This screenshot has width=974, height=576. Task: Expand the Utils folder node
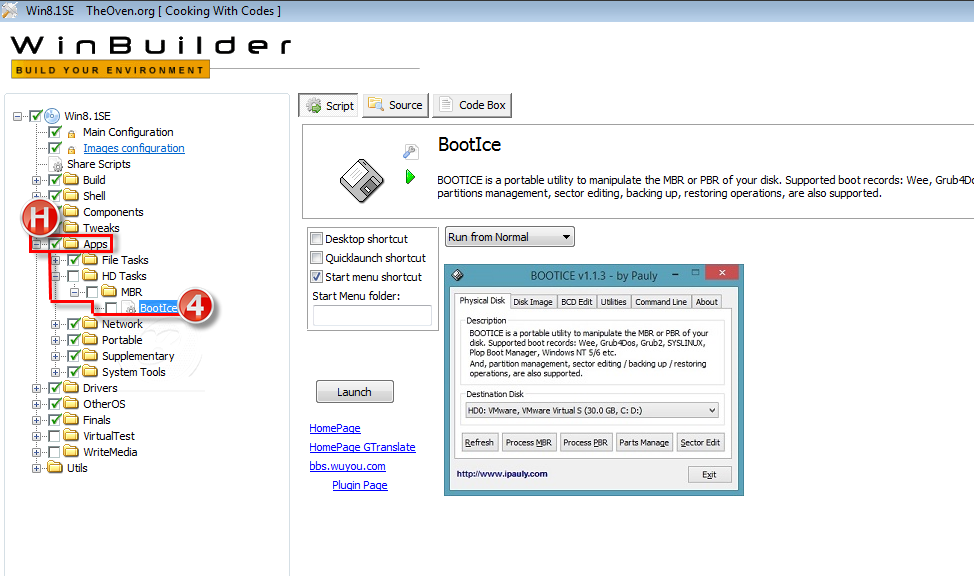point(37,468)
